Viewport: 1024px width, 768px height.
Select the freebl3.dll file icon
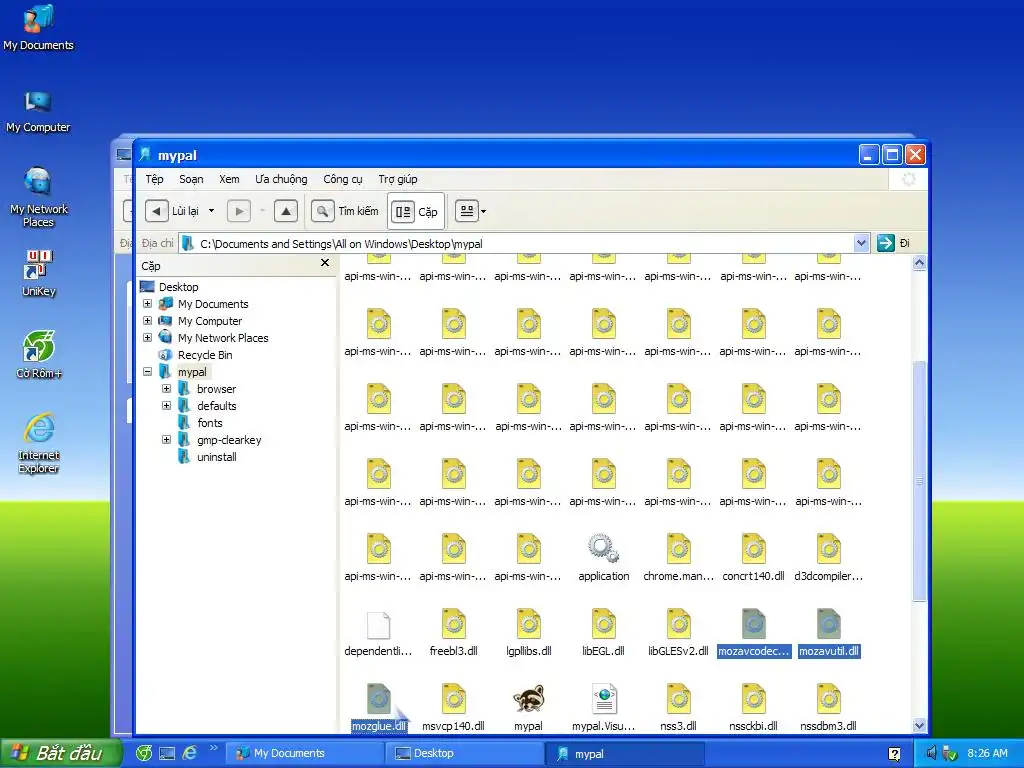pos(454,624)
